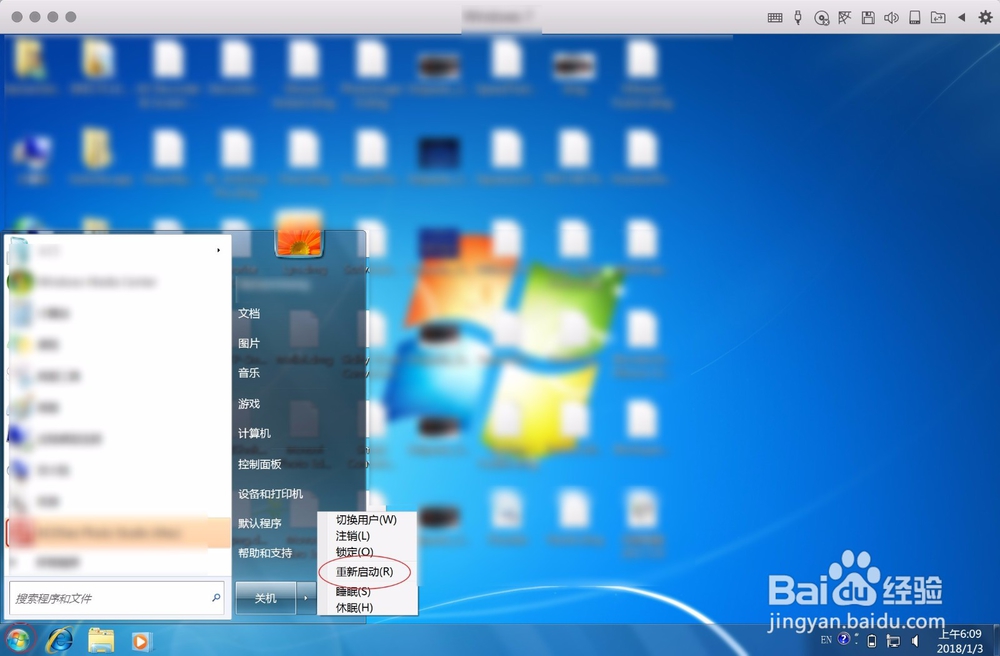Open 文档 in the Start menu
1000x656 pixels.
click(x=249, y=313)
